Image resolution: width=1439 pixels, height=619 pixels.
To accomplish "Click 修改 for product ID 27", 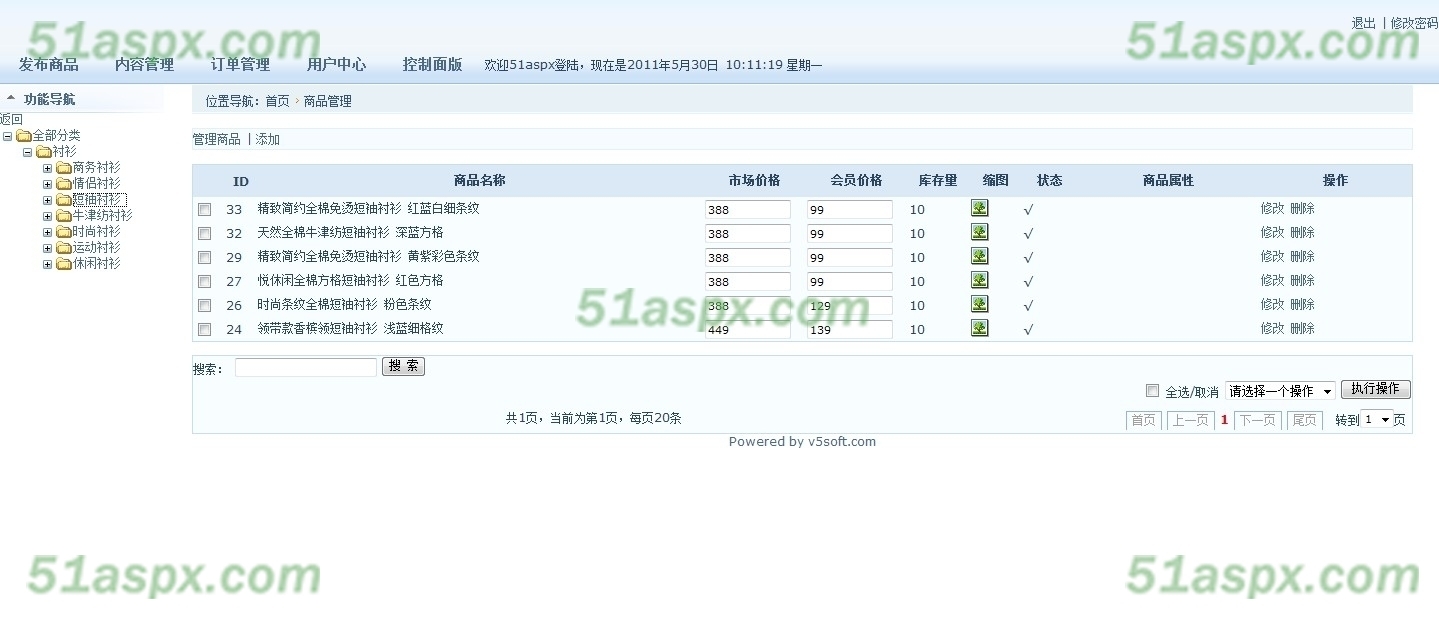I will click(1272, 280).
